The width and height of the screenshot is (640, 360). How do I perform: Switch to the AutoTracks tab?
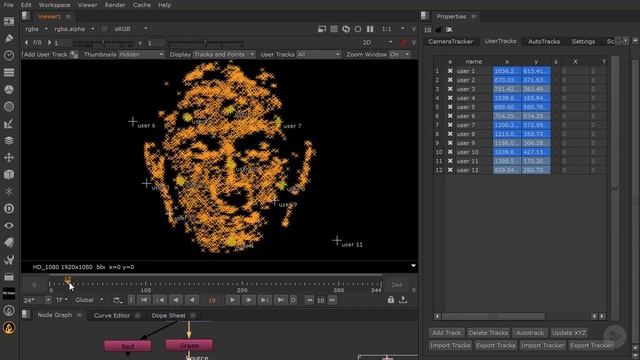pyautogui.click(x=544, y=41)
